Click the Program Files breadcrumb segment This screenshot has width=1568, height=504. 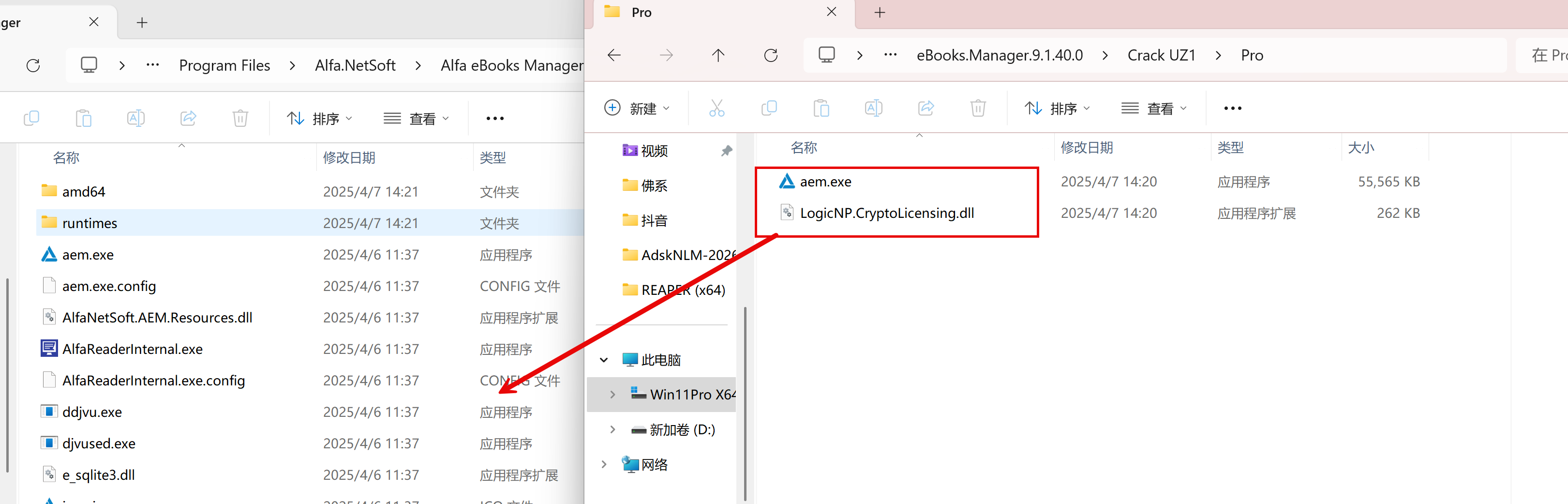[224, 65]
